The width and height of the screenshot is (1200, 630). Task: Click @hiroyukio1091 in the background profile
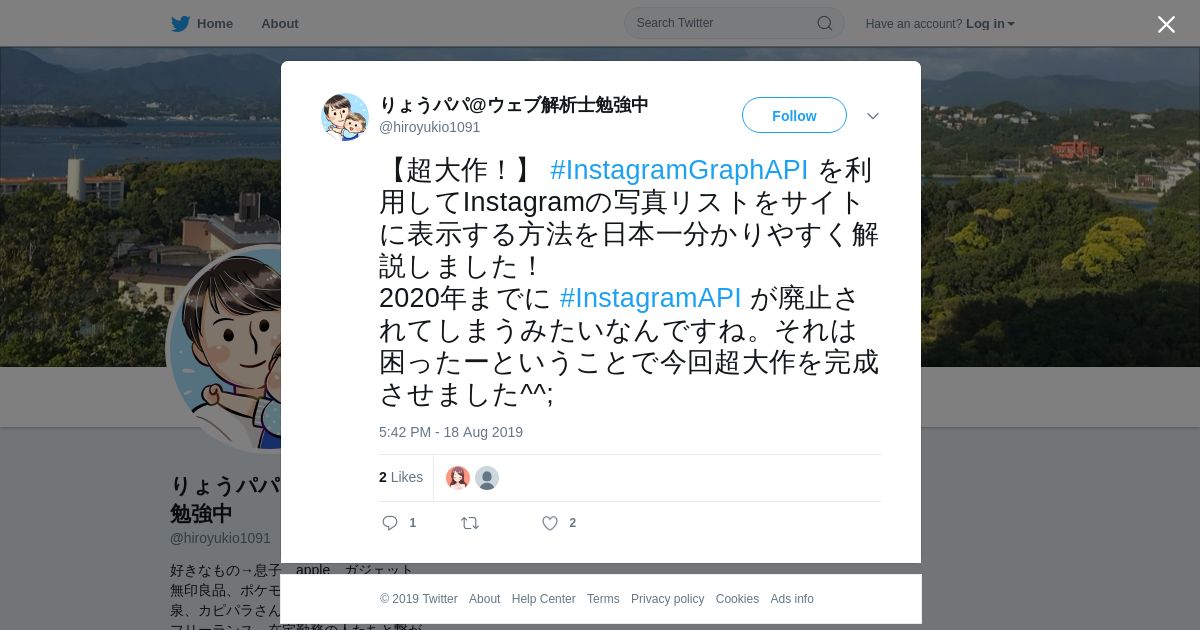(x=220, y=538)
